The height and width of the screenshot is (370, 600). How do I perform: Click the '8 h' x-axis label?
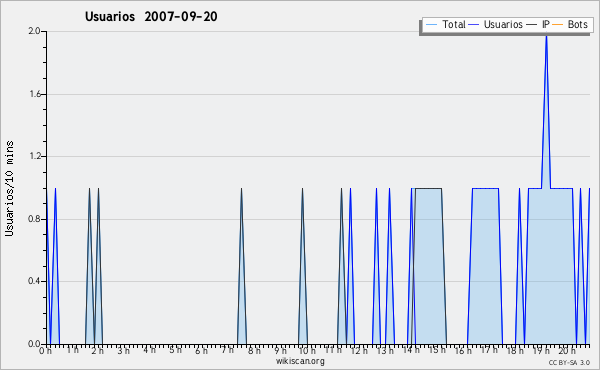pyautogui.click(x=254, y=350)
